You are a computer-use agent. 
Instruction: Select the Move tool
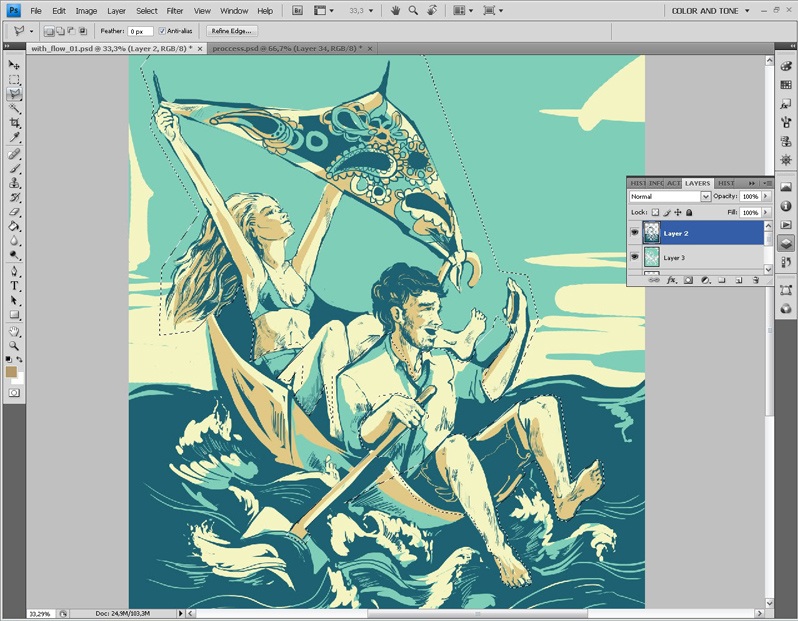point(14,65)
